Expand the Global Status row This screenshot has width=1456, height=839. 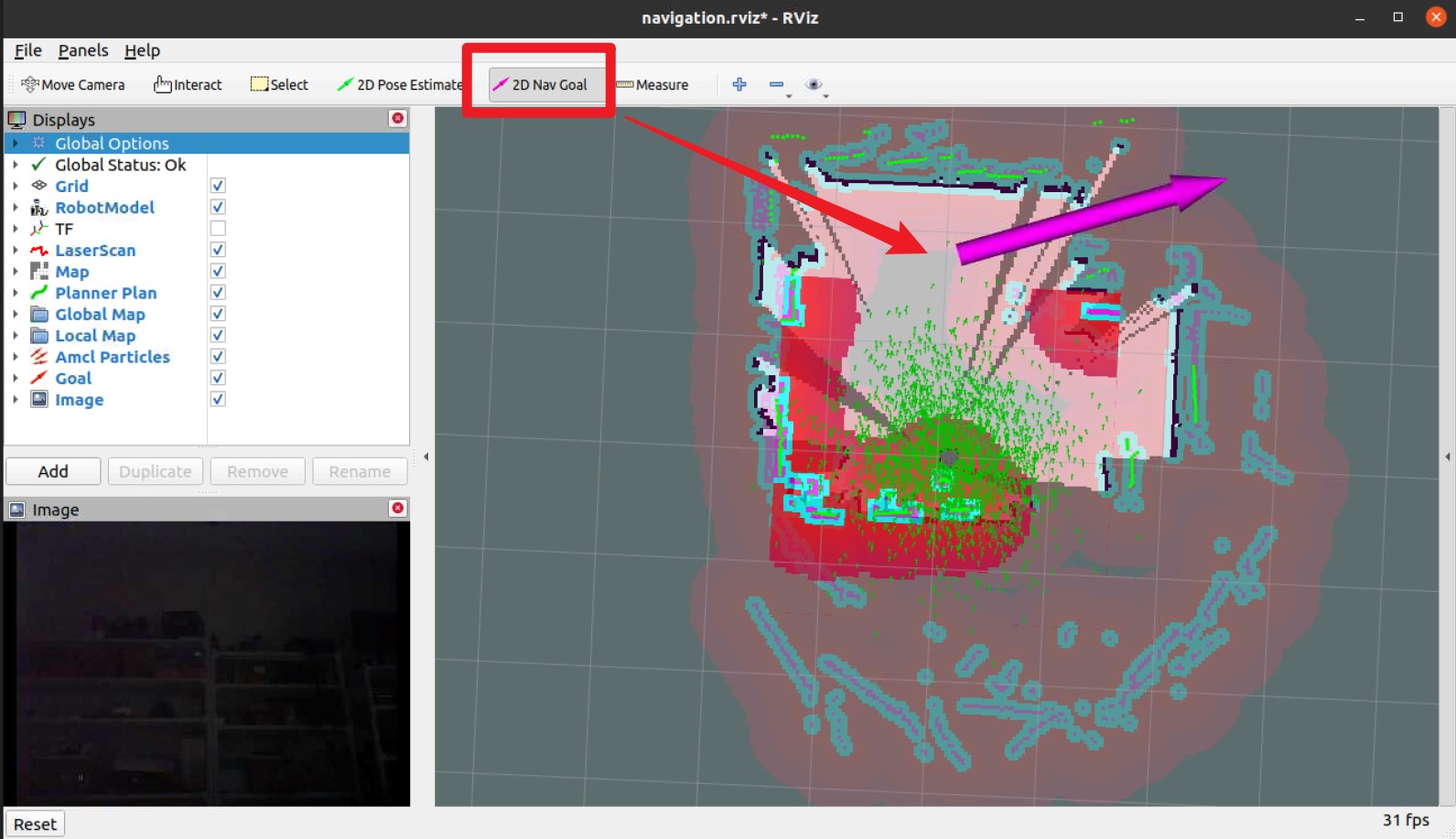coord(15,165)
